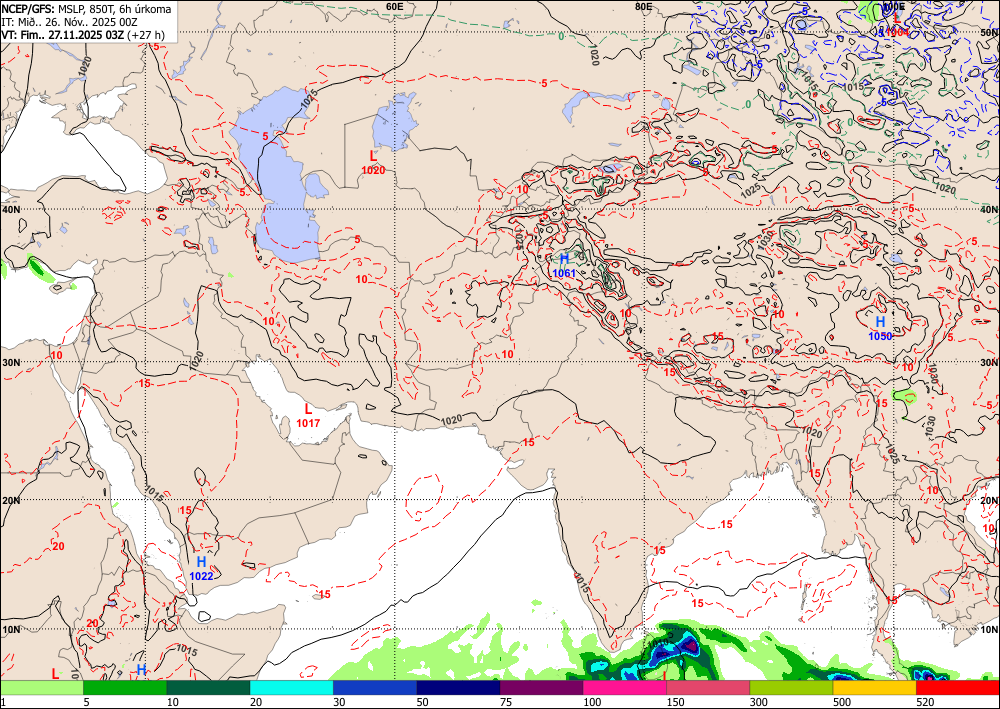This screenshot has width=1000, height=709.
Task: Click the magenta 100–150 legend swatch
Action: point(625,687)
